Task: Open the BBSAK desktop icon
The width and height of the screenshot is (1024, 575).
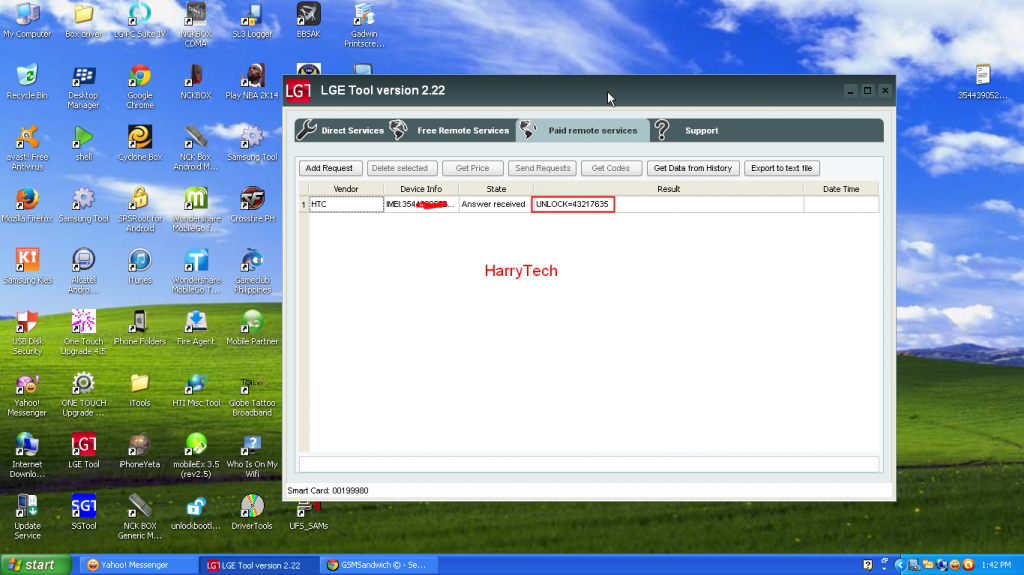Action: 308,20
